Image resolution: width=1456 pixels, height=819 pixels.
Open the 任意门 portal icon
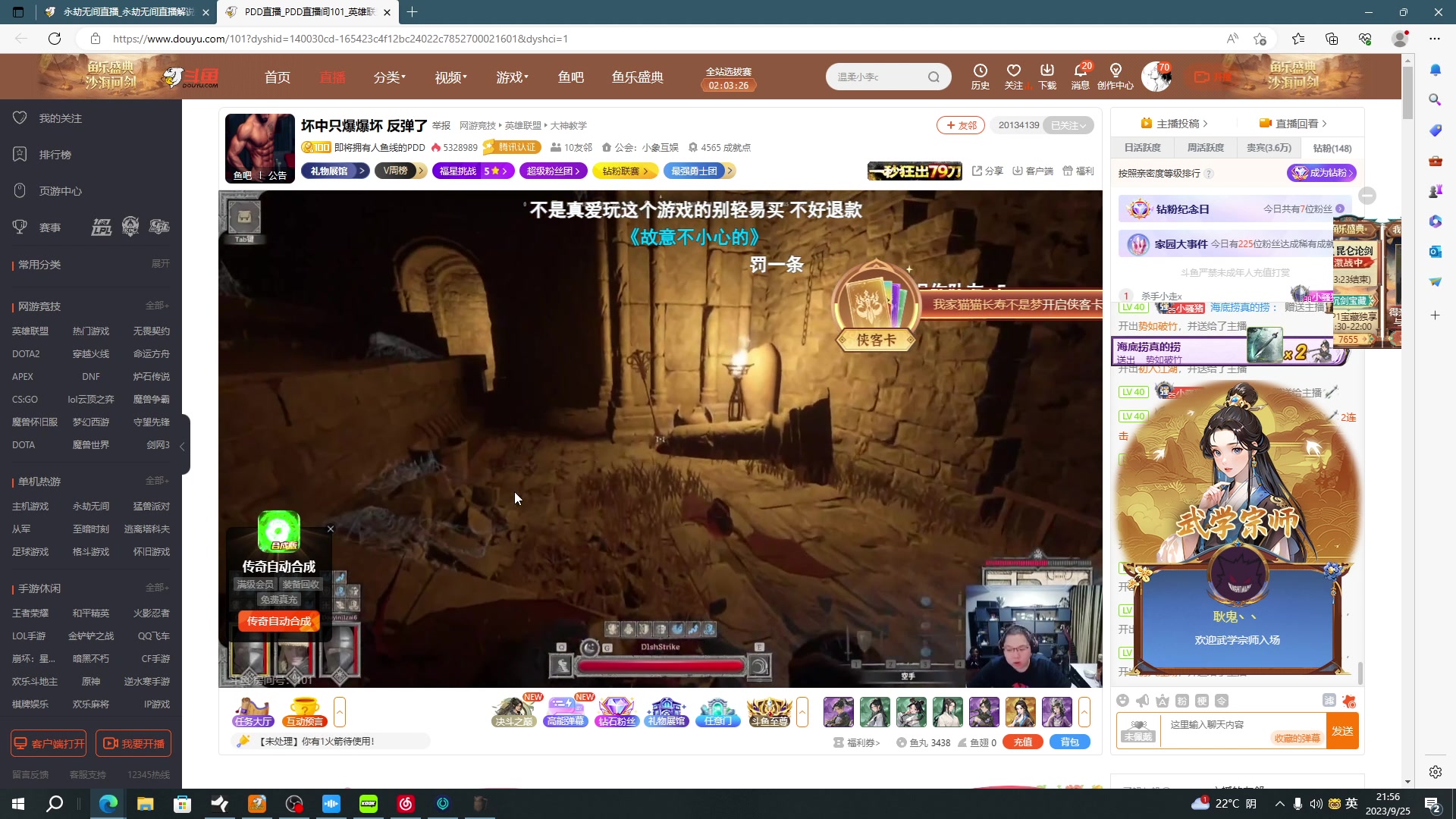click(x=717, y=712)
